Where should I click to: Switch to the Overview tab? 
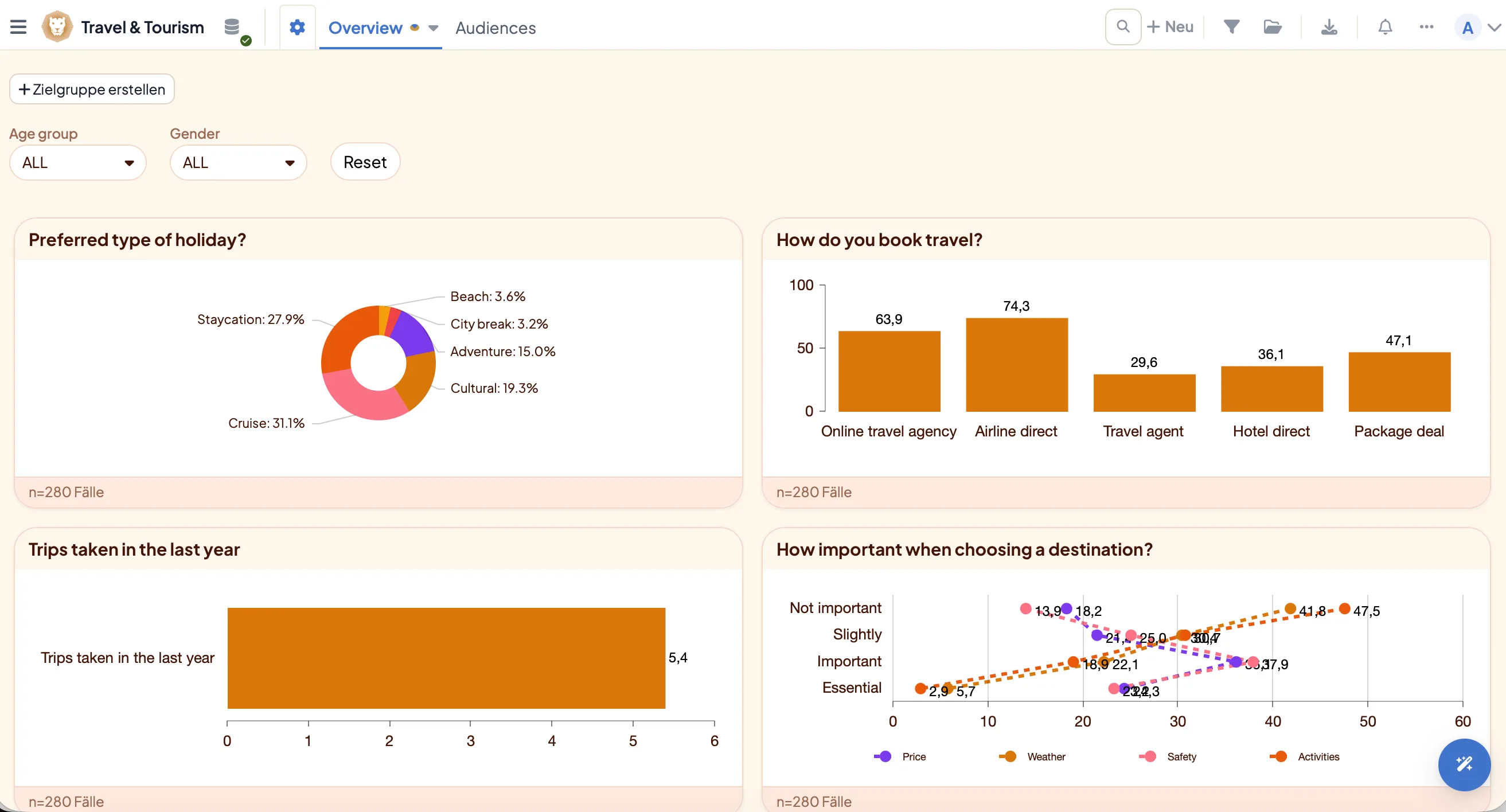pos(365,28)
